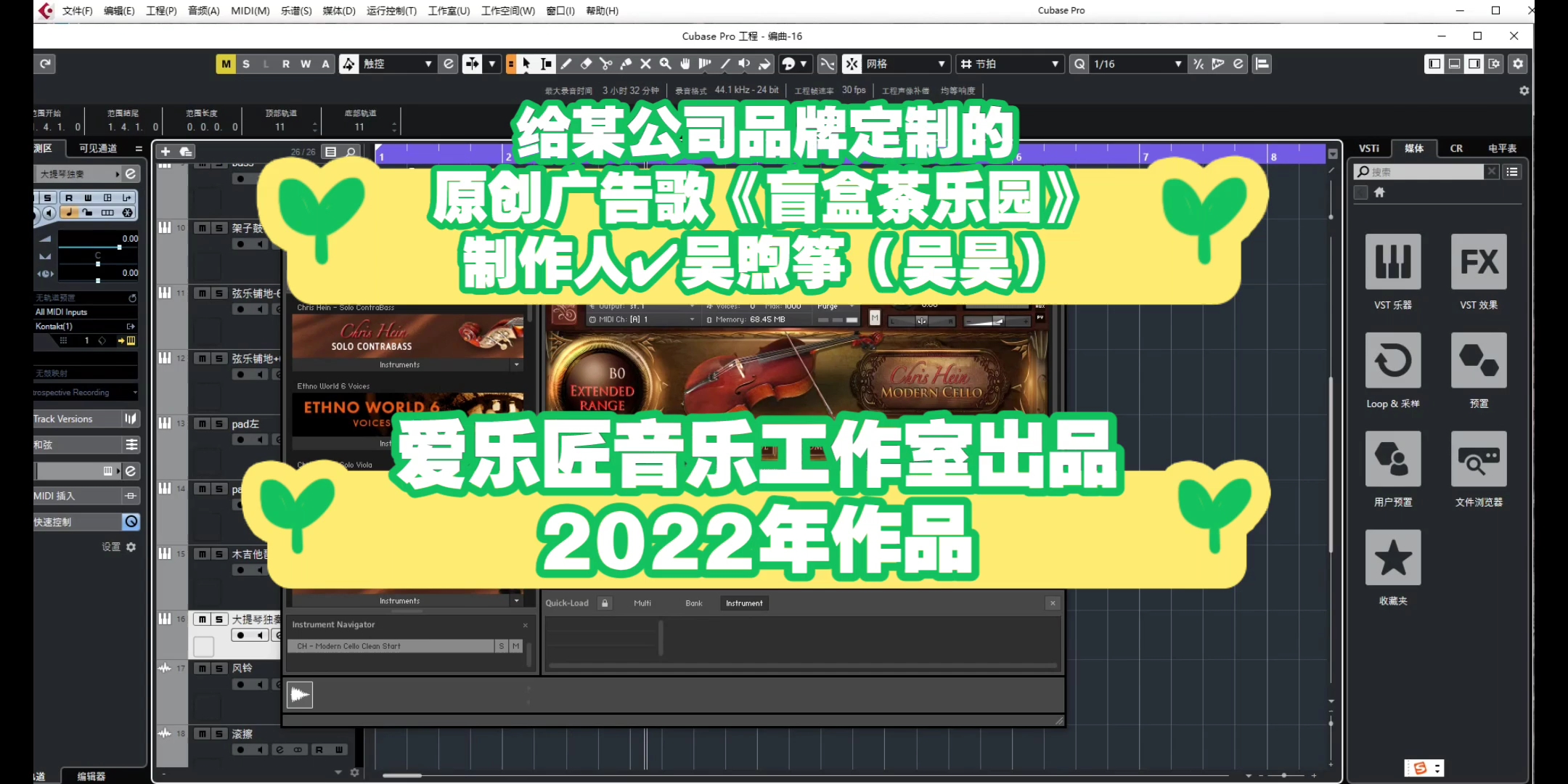
Task: Open the toolbar setup gear icon
Action: (x=1518, y=64)
